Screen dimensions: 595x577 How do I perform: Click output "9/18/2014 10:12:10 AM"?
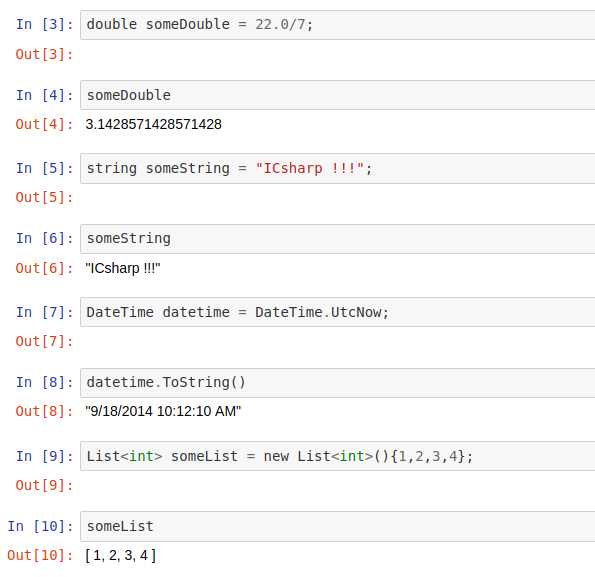pyautogui.click(x=163, y=411)
